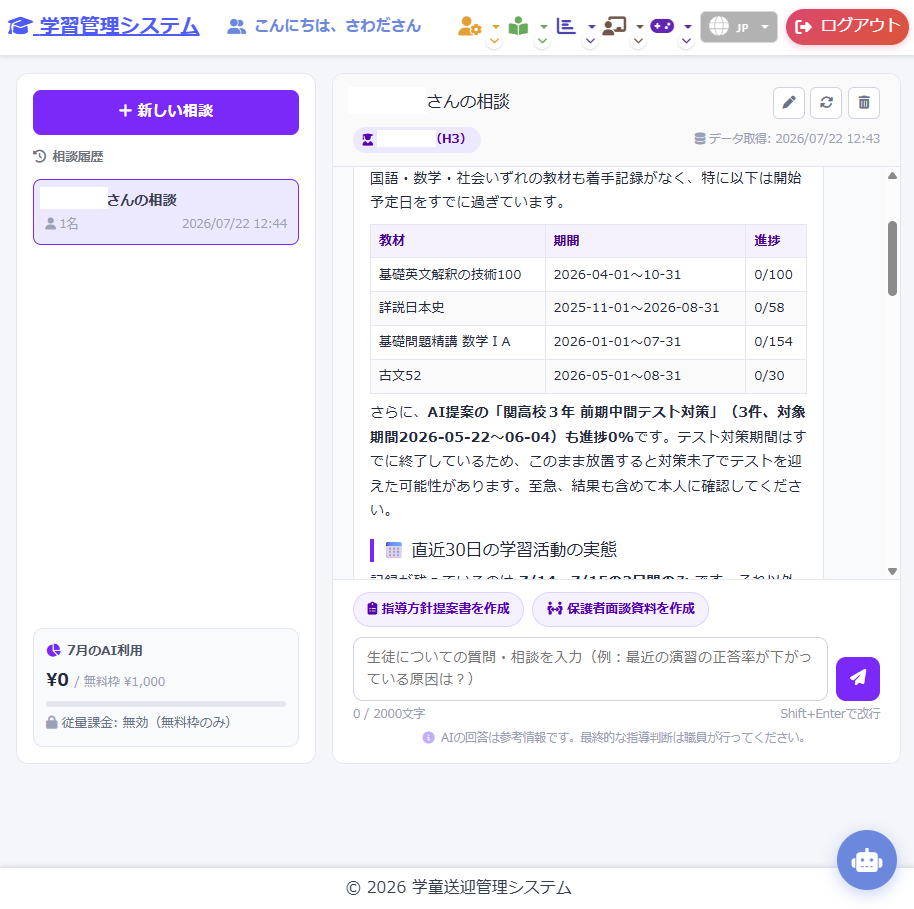Viewport: 914px width, 909px height.
Task: Click 指導方針提案書を作成 button
Action: 438,609
